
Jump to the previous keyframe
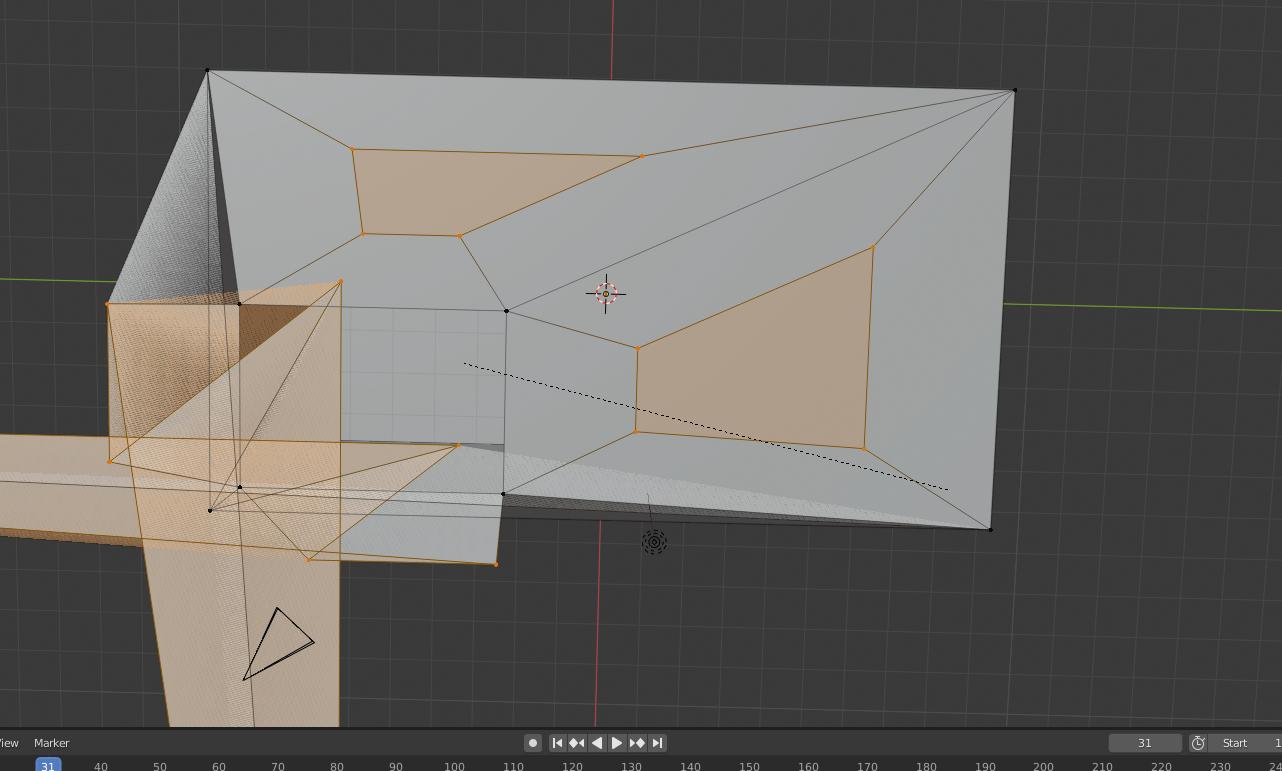point(577,743)
